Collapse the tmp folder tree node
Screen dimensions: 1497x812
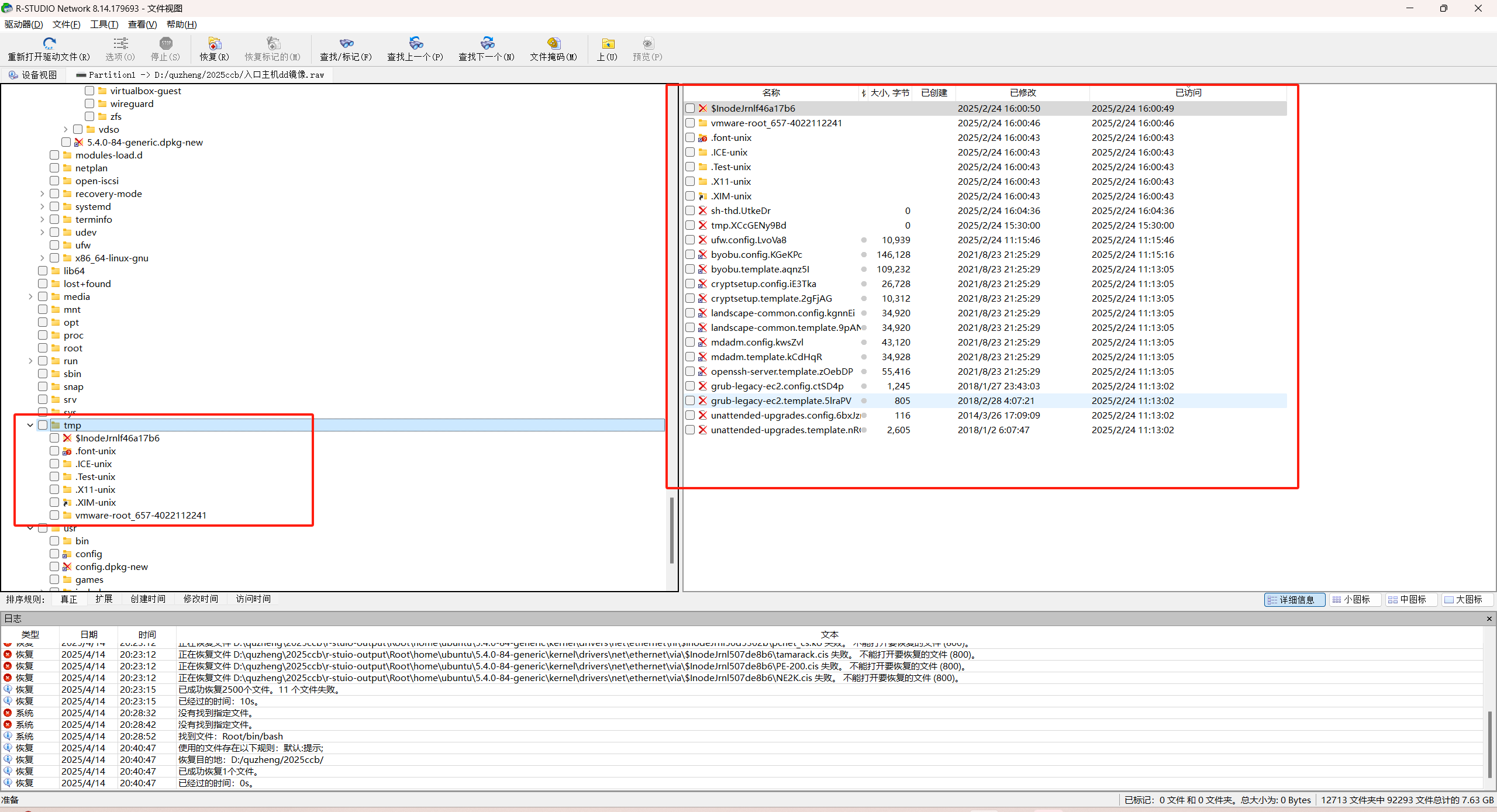tap(30, 425)
